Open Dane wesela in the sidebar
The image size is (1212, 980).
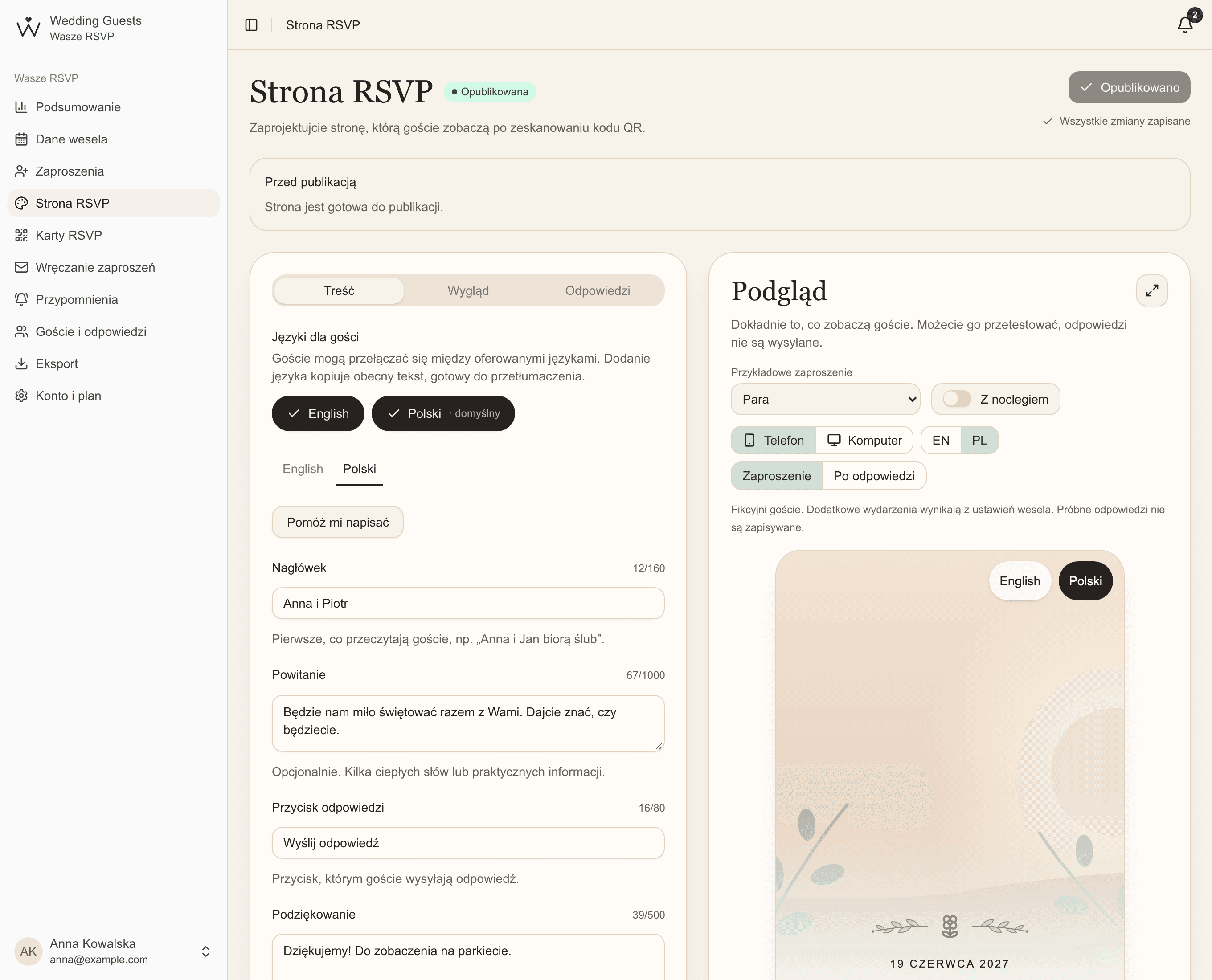[114, 139]
